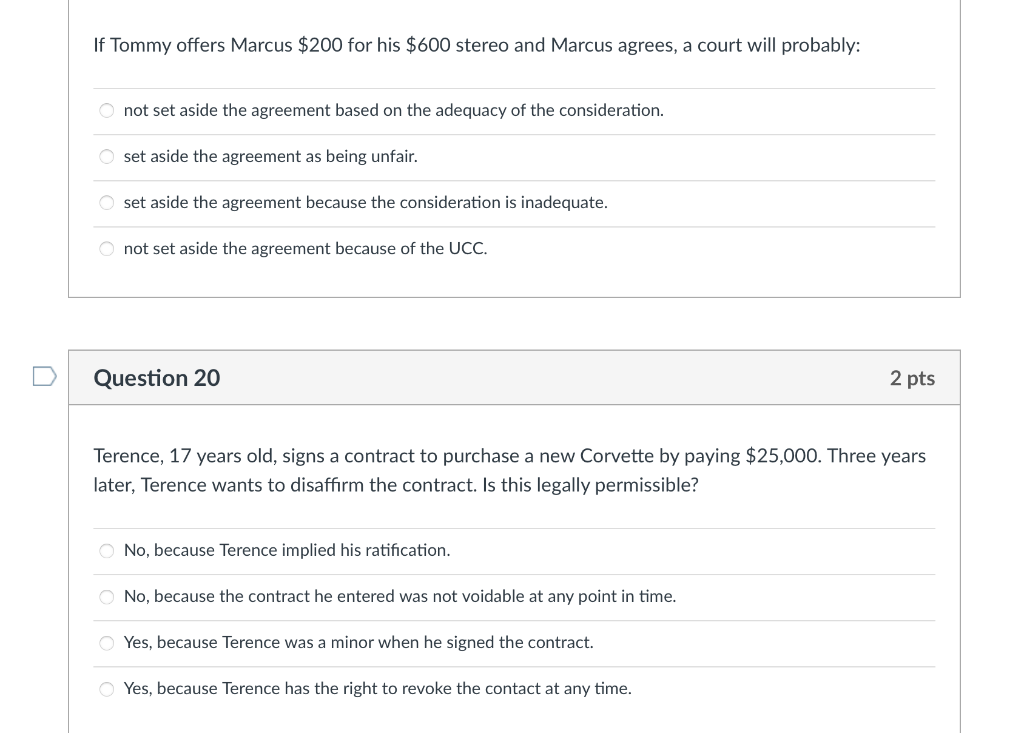Click the "2 pts" points label
The image size is (1024, 733).
(911, 378)
